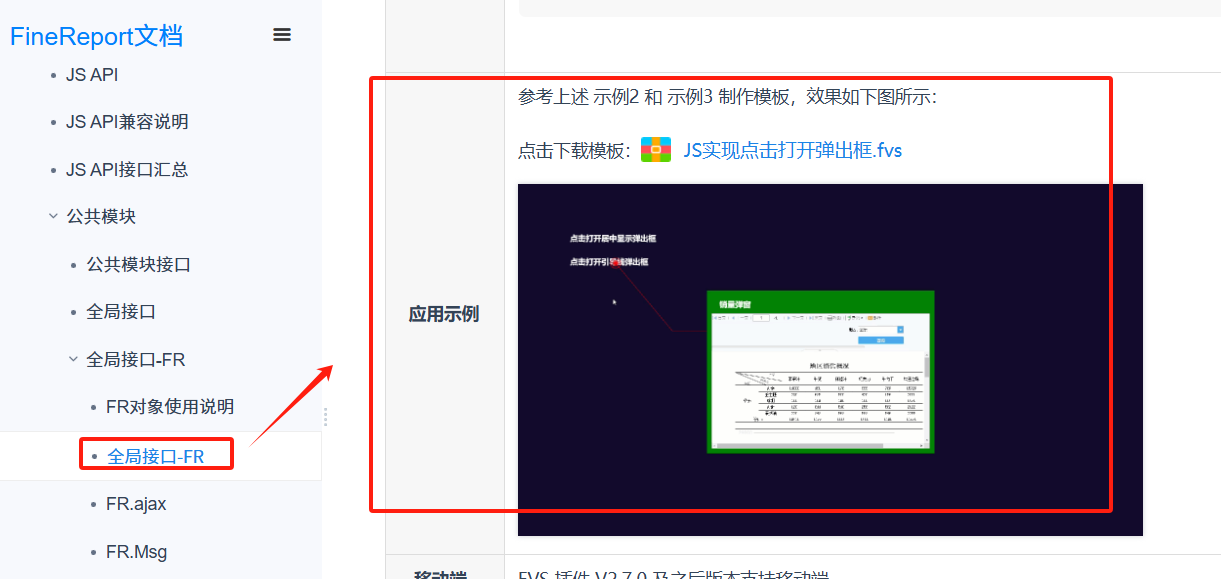Click the sidebar resize handle dots
The width and height of the screenshot is (1221, 579).
[325, 417]
